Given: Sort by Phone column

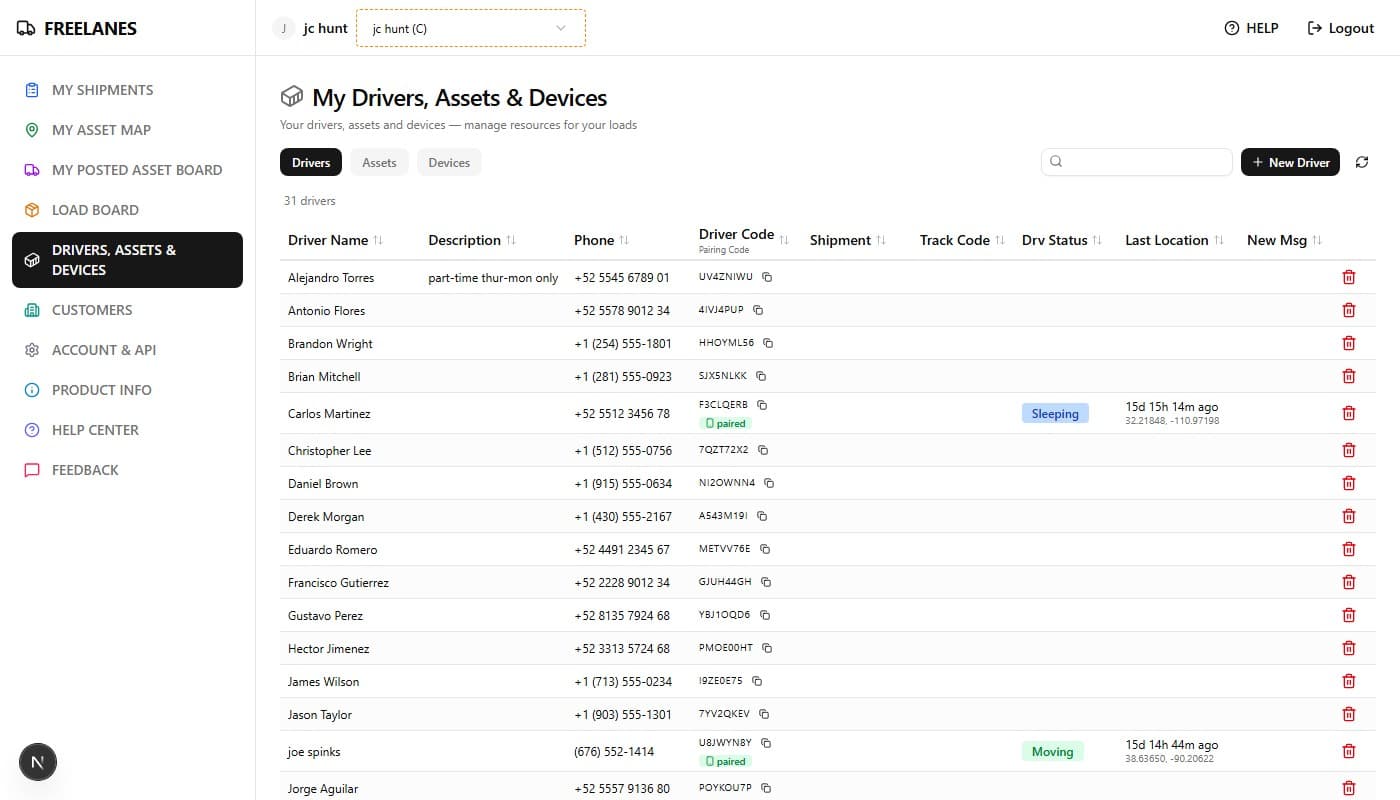Looking at the screenshot, I should [x=602, y=240].
